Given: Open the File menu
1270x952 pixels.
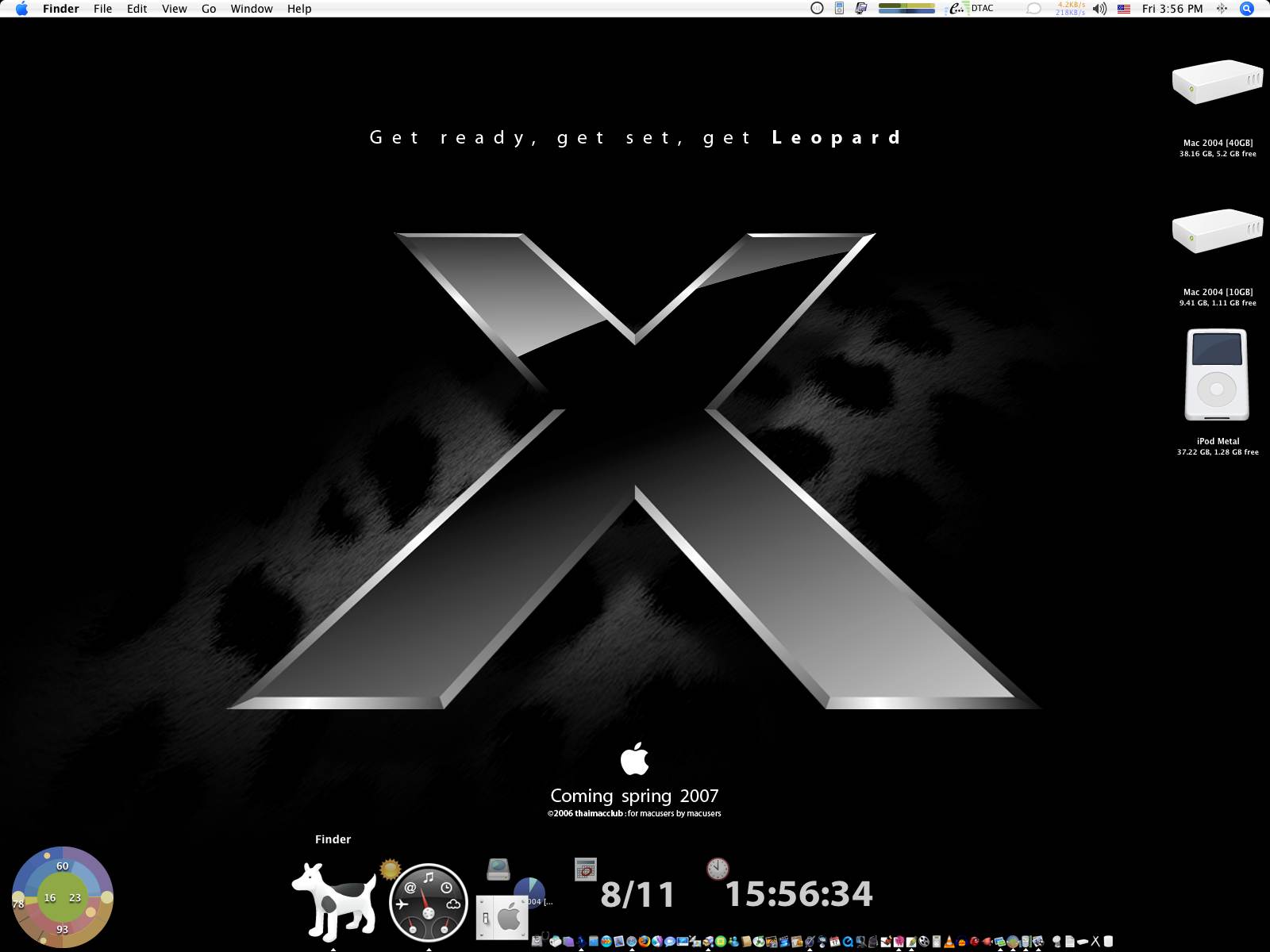Looking at the screenshot, I should tap(102, 9).
